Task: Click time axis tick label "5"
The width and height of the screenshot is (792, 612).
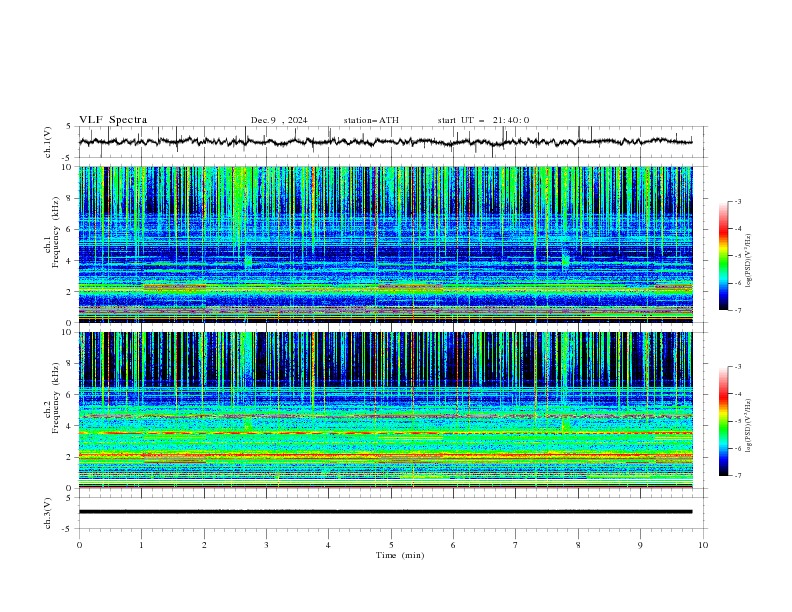Action: click(391, 545)
